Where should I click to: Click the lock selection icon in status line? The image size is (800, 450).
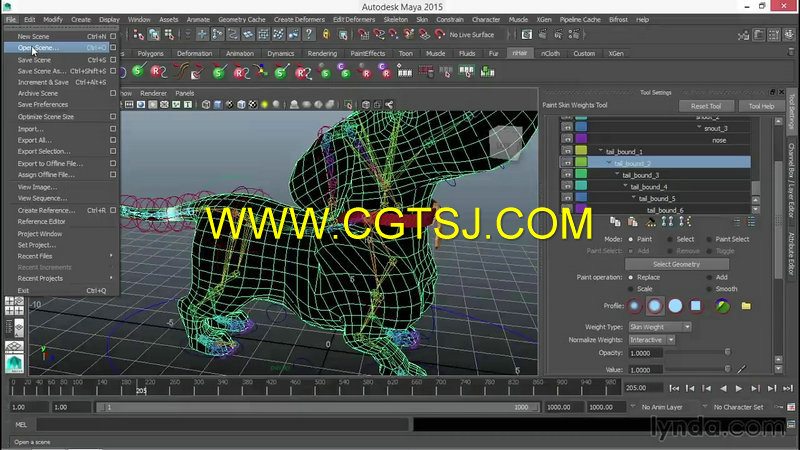tap(326, 35)
